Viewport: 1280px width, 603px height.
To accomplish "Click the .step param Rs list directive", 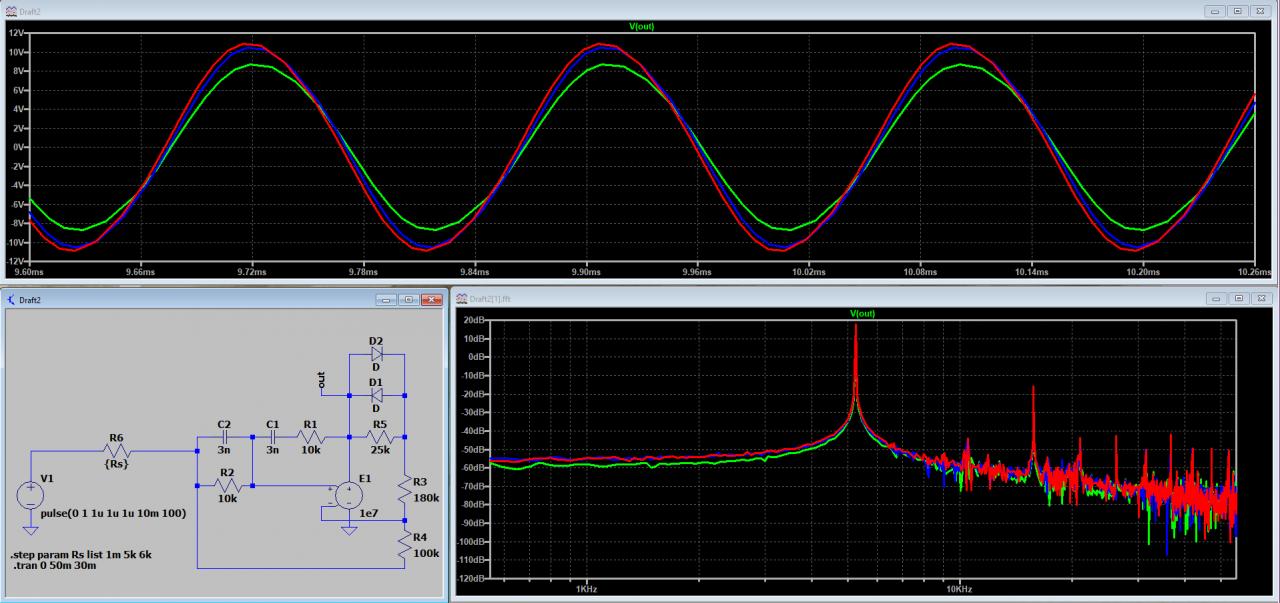I will 81,554.
